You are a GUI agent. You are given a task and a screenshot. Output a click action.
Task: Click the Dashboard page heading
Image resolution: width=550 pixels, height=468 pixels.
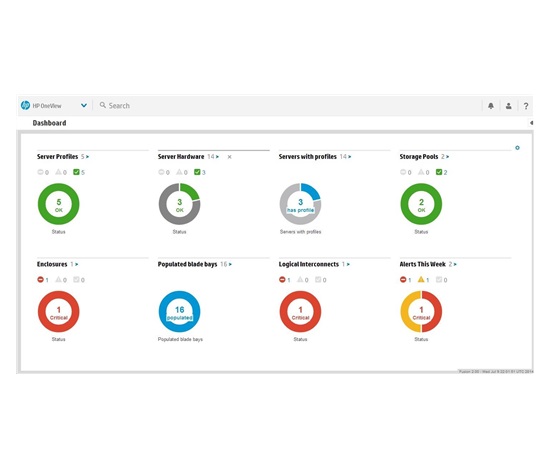(x=49, y=123)
